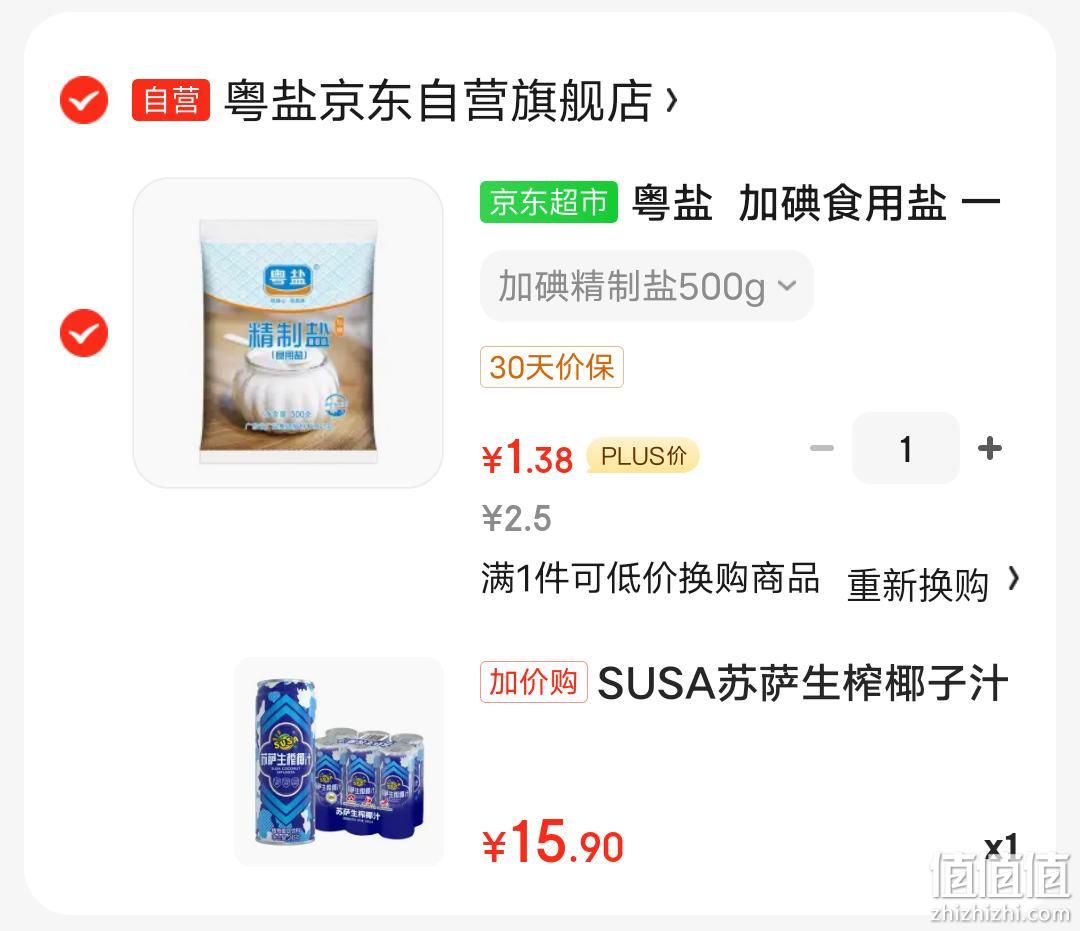Viewport: 1080px width, 931px height.
Task: Click the red-outlined 加价购 tag
Action: (534, 682)
